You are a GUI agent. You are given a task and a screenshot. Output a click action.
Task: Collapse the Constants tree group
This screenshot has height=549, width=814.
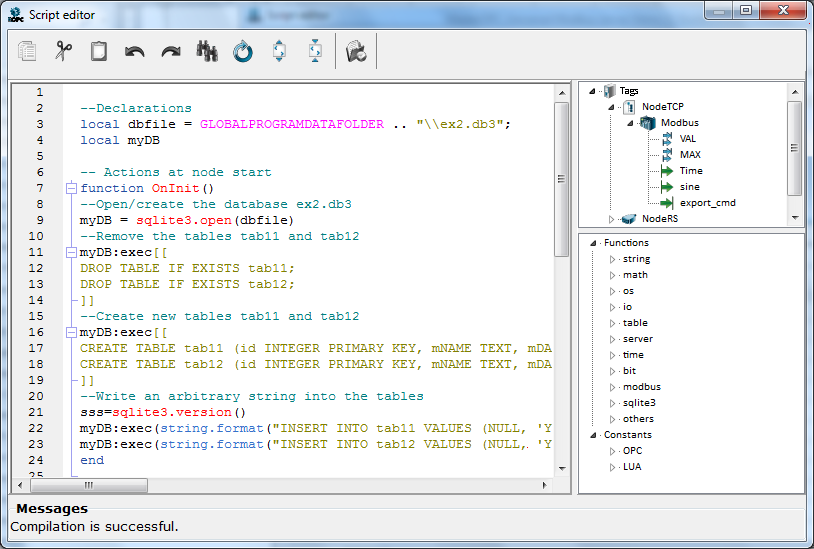[x=593, y=435]
